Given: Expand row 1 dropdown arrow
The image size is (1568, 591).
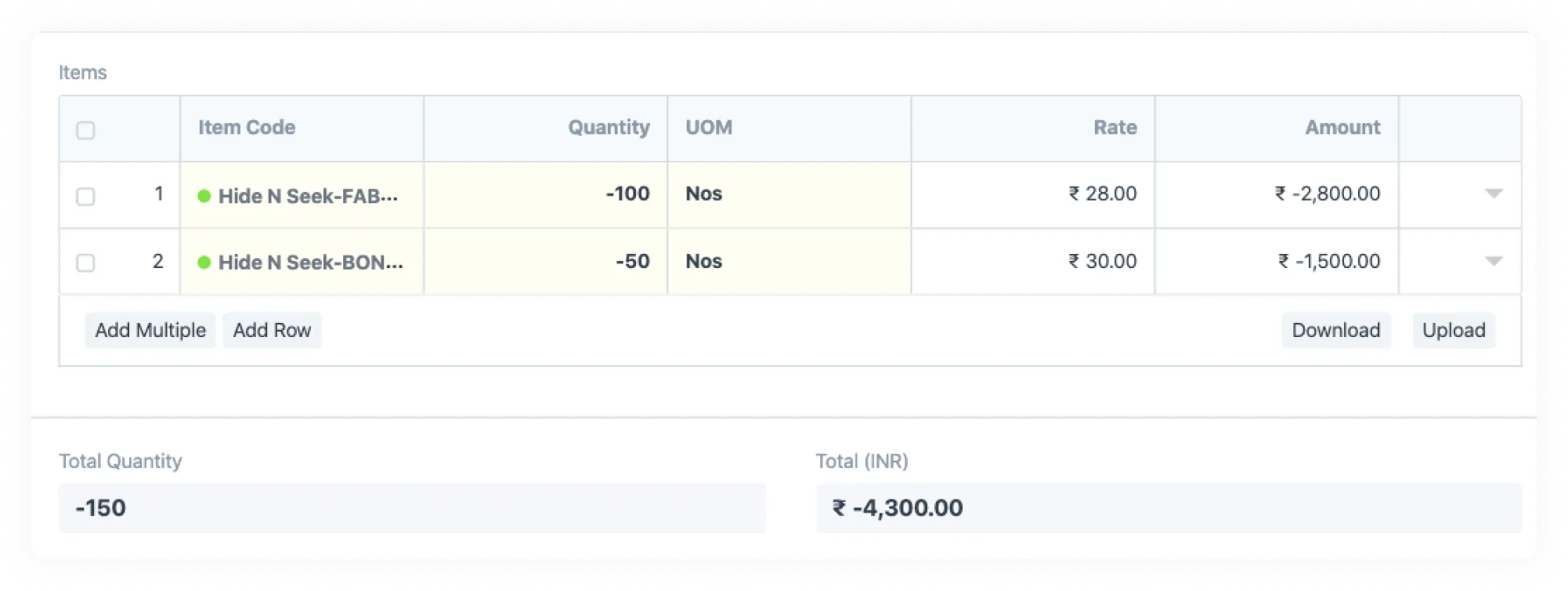Looking at the screenshot, I should coord(1494,194).
